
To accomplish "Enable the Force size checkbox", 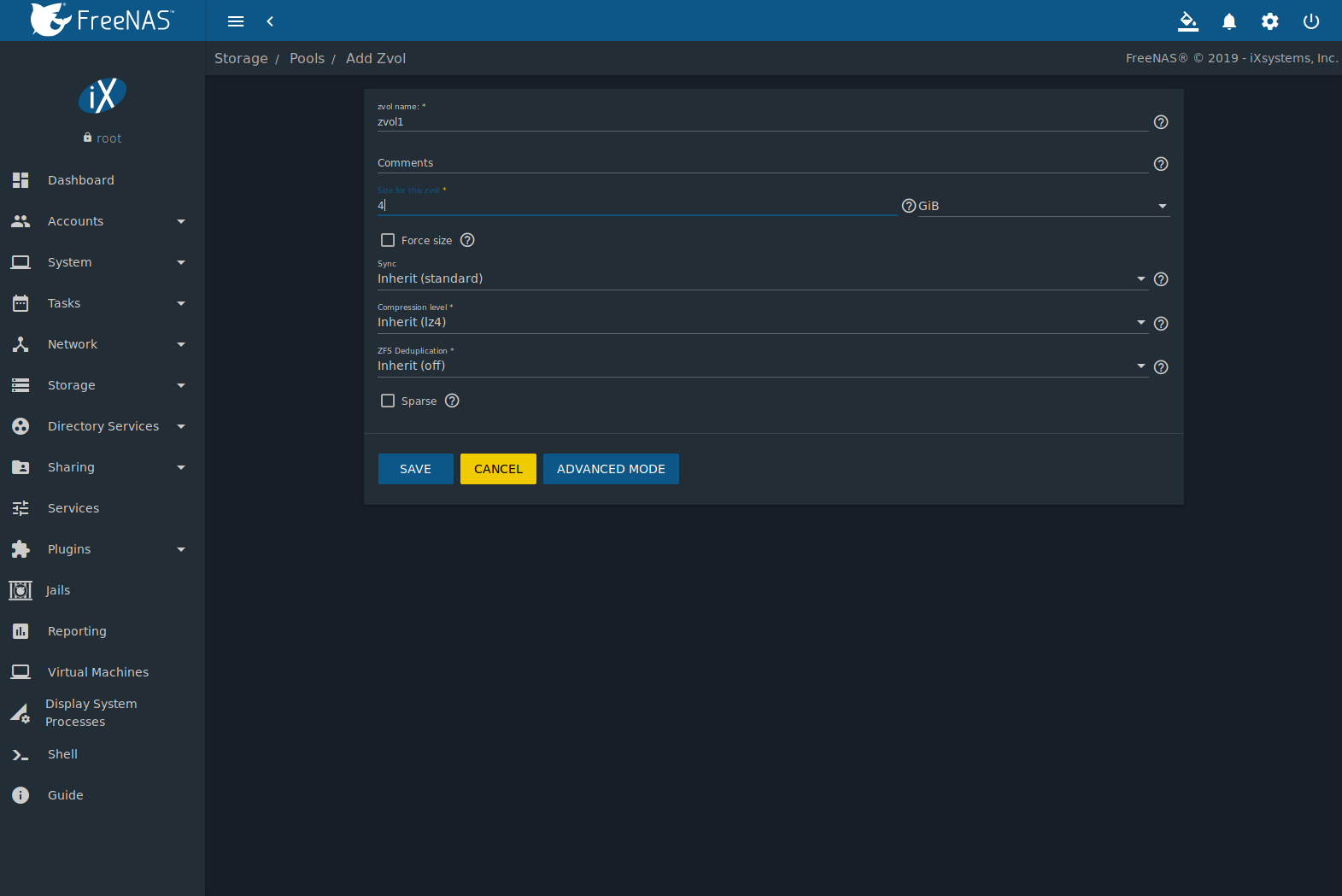I will click(x=388, y=240).
